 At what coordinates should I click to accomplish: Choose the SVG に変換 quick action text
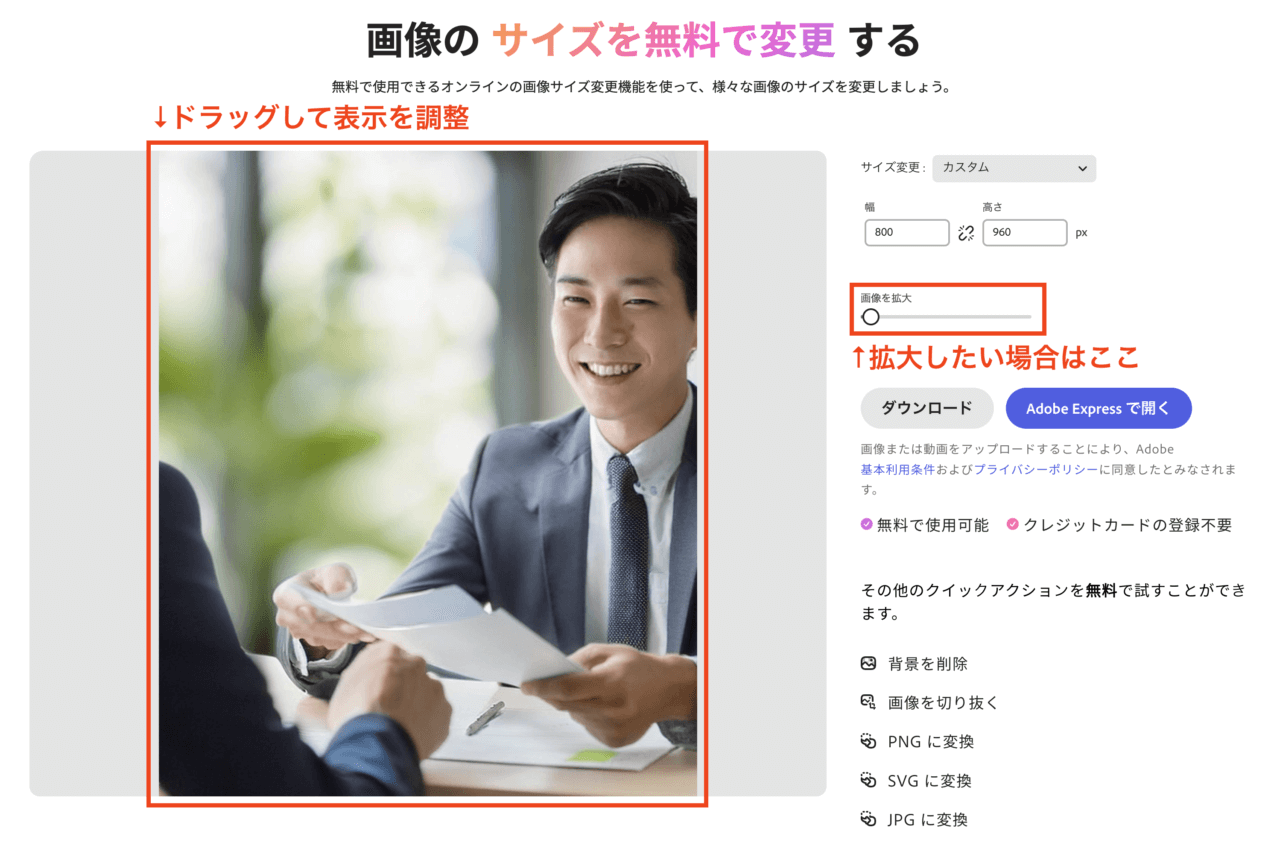pyautogui.click(x=930, y=781)
